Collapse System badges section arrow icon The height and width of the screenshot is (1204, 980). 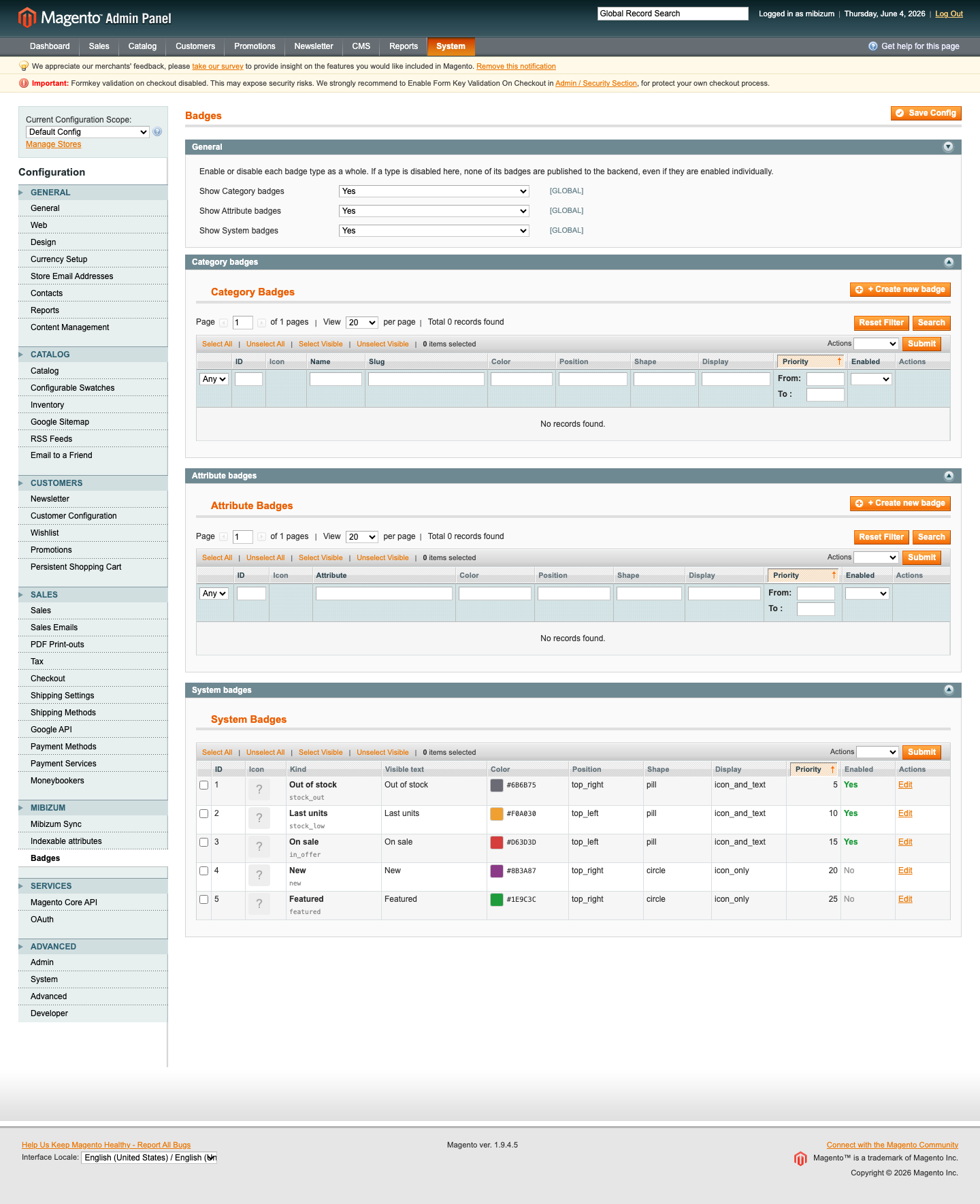click(949, 690)
